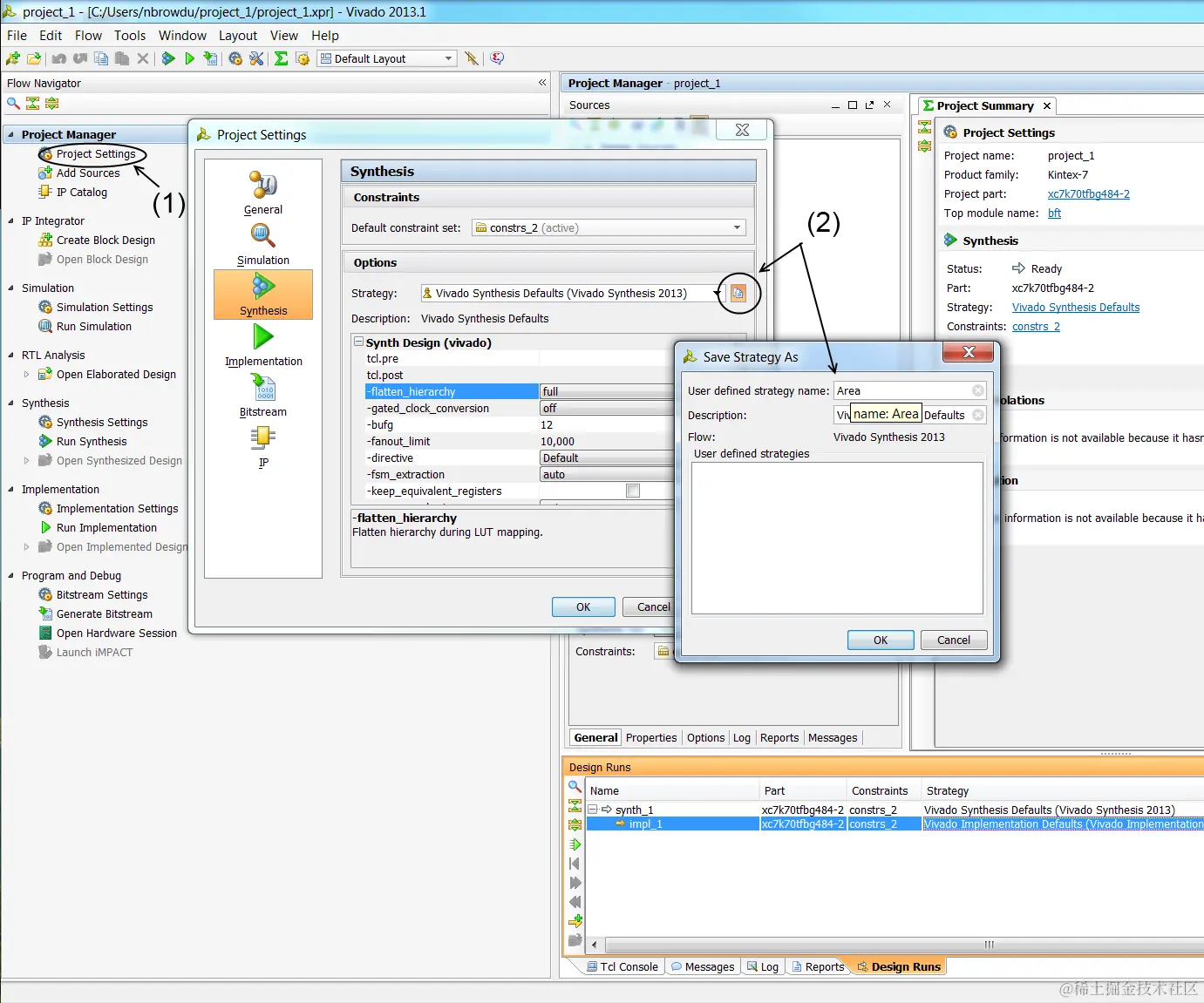This screenshot has height=1003, width=1204.
Task: Open the File menu
Action: pyautogui.click(x=17, y=35)
